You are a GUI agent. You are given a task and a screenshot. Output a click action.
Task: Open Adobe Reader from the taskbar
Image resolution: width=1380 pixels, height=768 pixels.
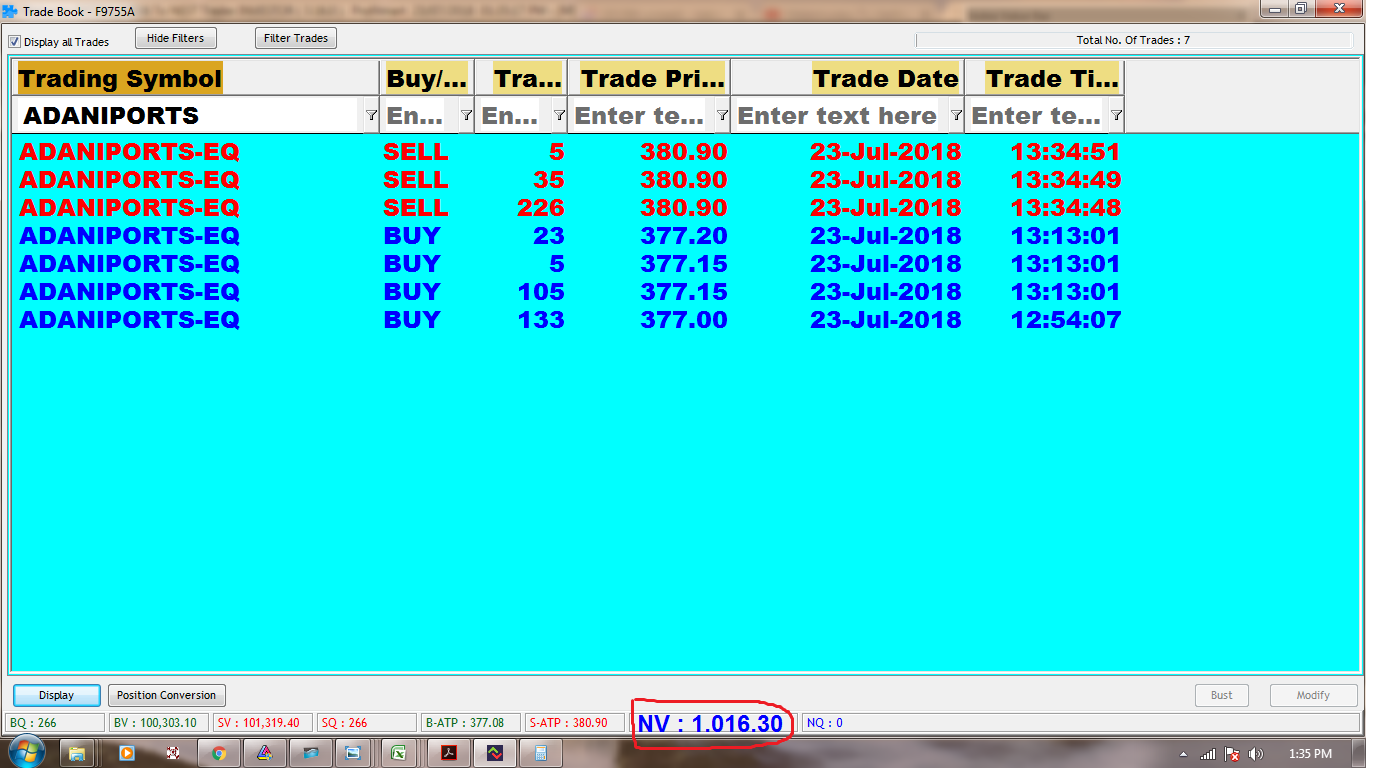[x=449, y=753]
